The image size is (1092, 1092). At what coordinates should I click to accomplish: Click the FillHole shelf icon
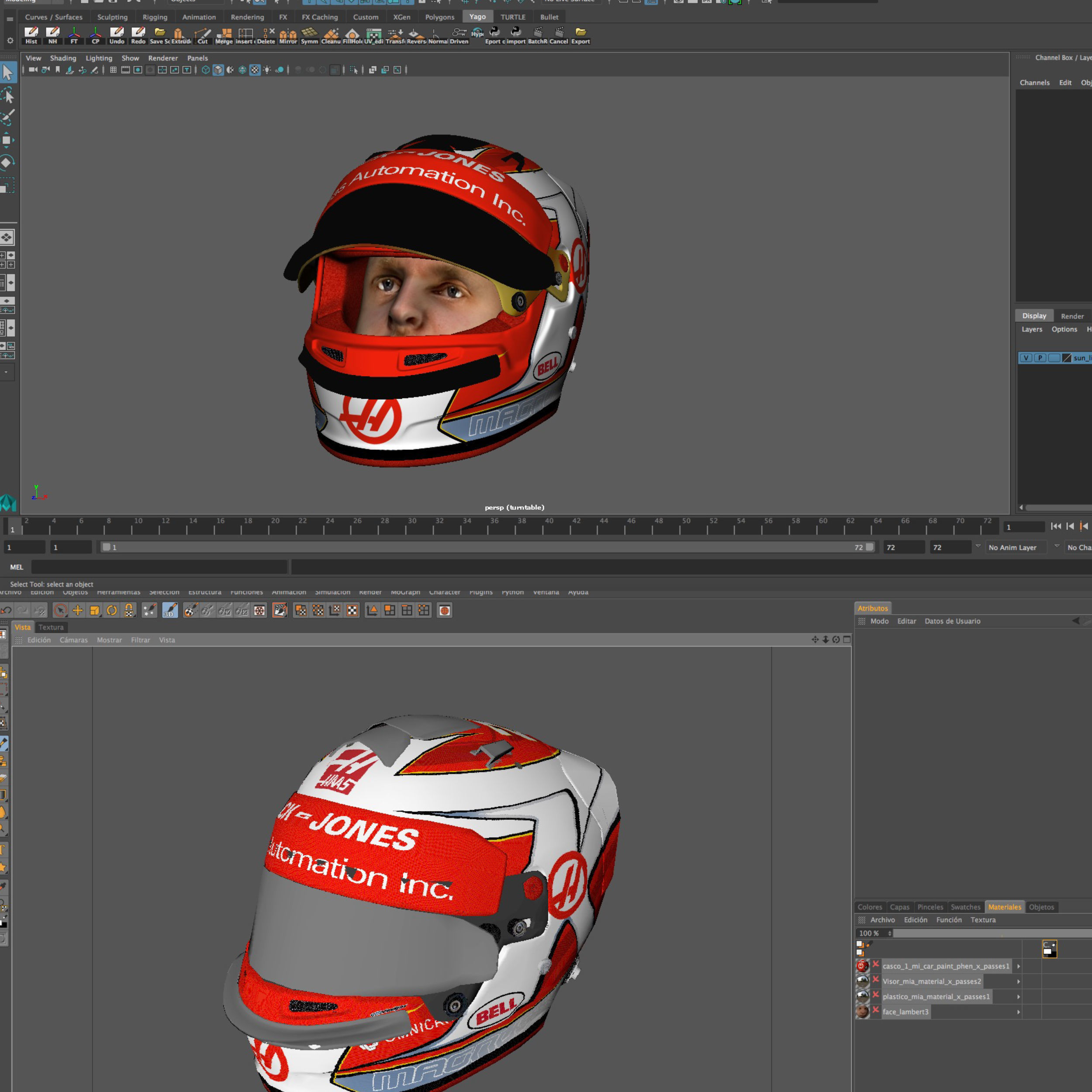click(352, 35)
